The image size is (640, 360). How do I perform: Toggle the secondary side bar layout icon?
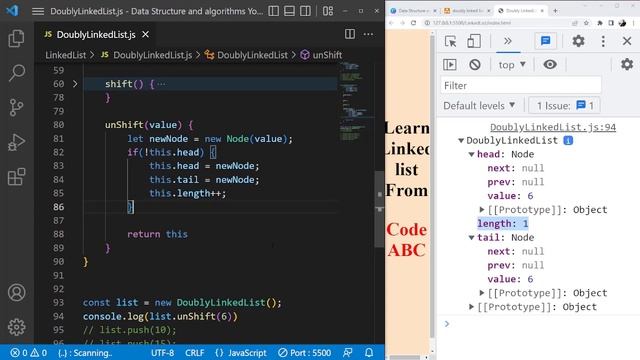(x=305, y=11)
